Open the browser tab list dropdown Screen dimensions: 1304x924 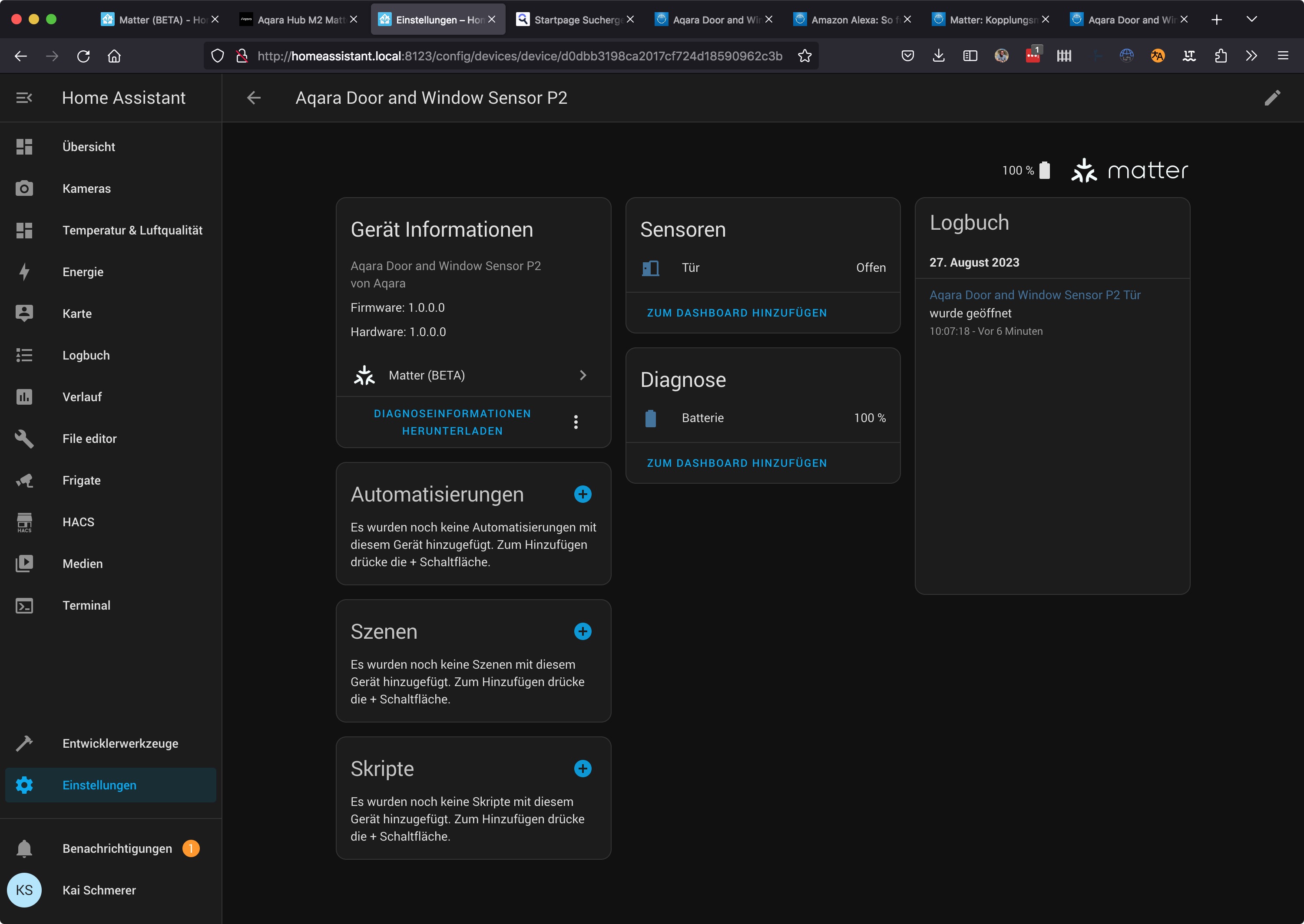click(x=1251, y=20)
